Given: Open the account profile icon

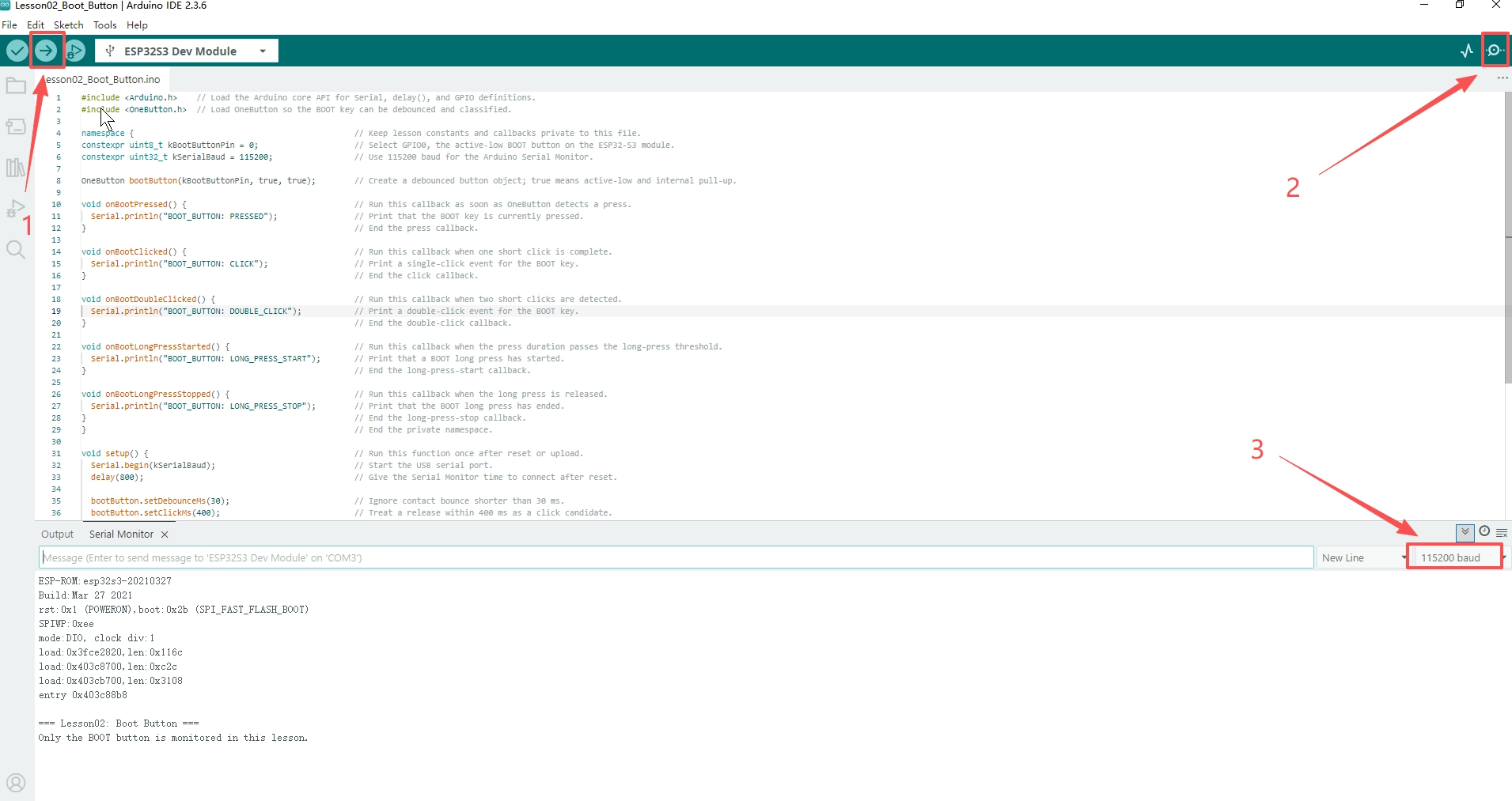Looking at the screenshot, I should [16, 783].
